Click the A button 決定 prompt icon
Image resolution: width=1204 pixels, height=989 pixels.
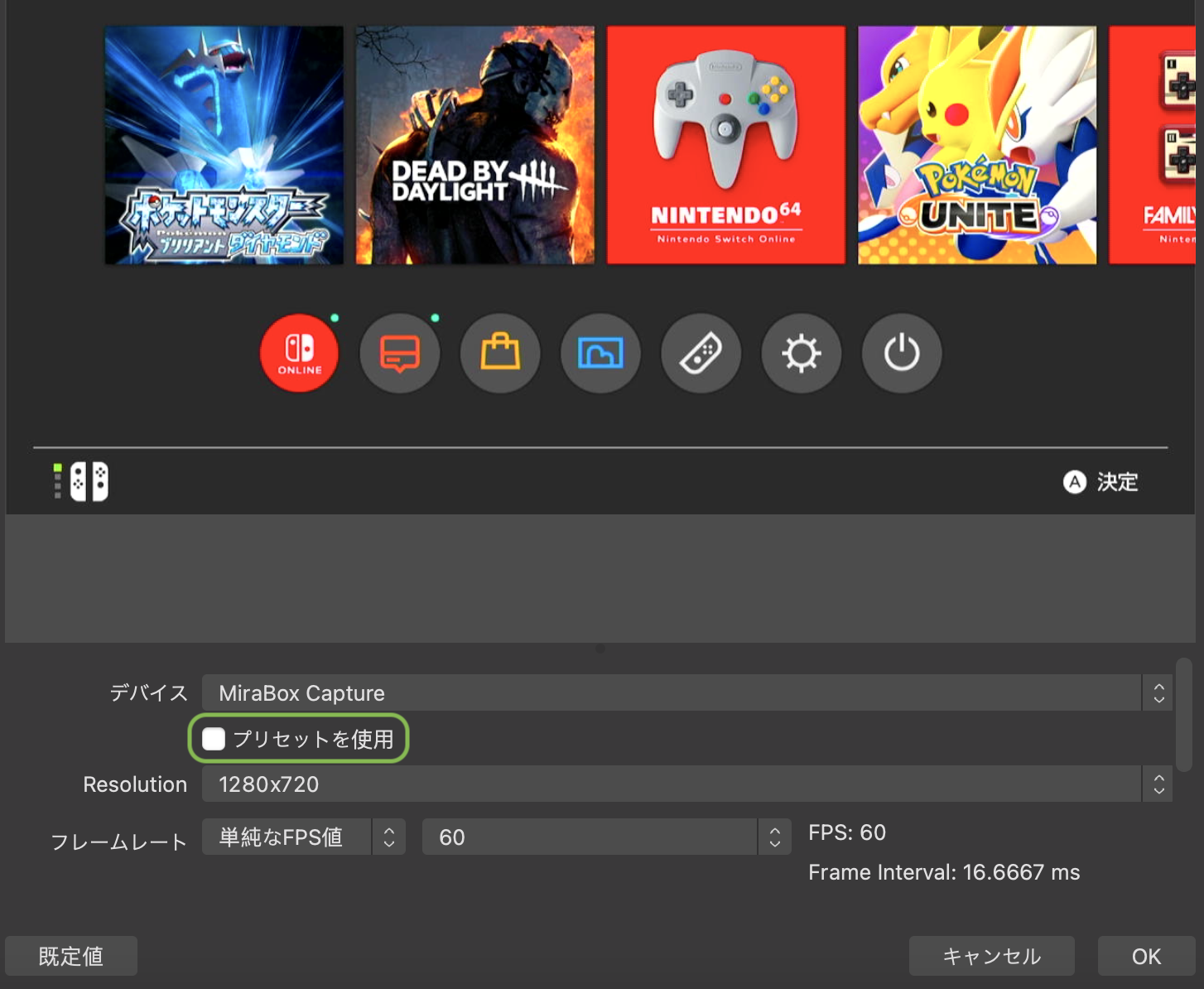(x=1074, y=482)
